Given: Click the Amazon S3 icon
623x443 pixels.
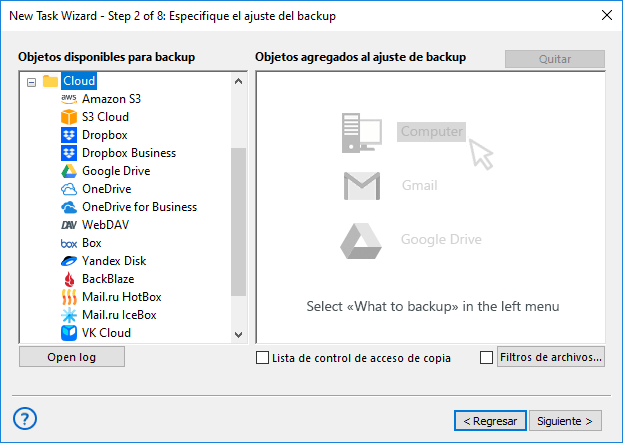Looking at the screenshot, I should pos(69,99).
